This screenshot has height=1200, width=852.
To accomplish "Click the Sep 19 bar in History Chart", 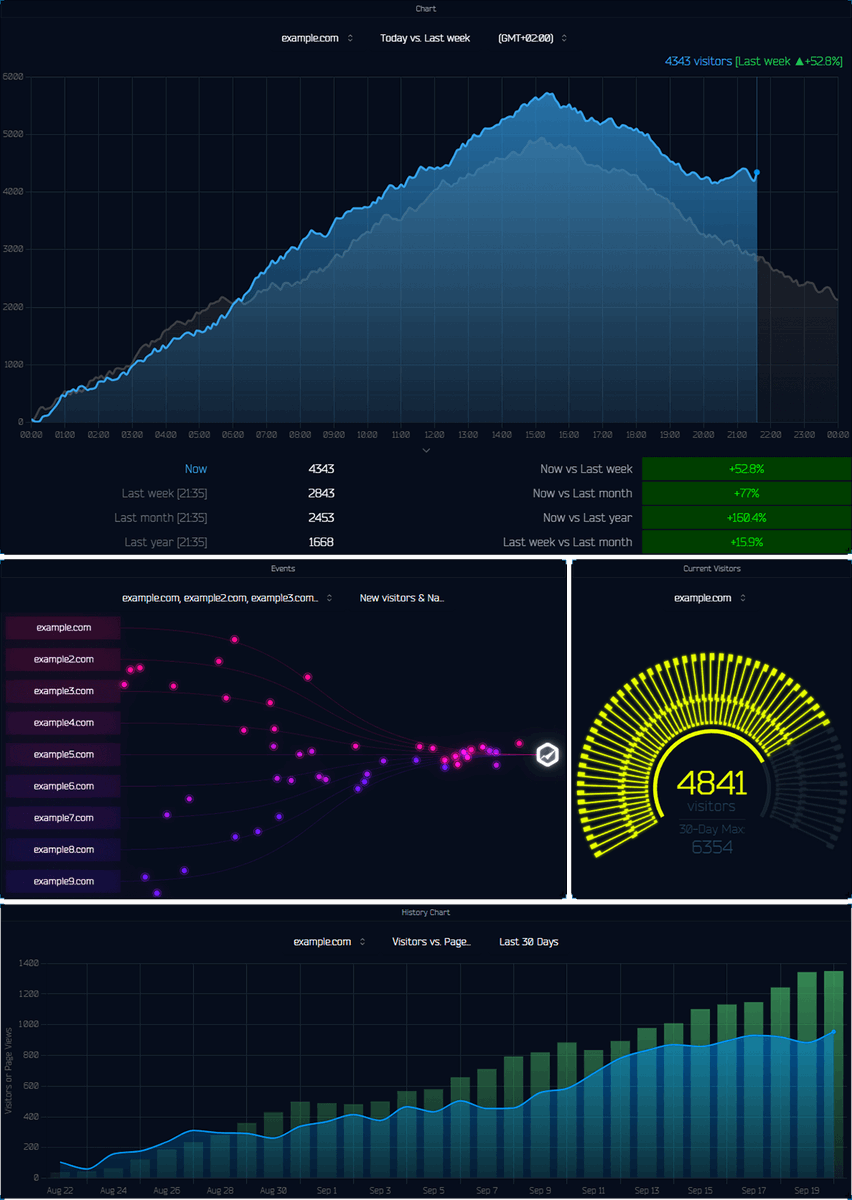I will [807, 1075].
